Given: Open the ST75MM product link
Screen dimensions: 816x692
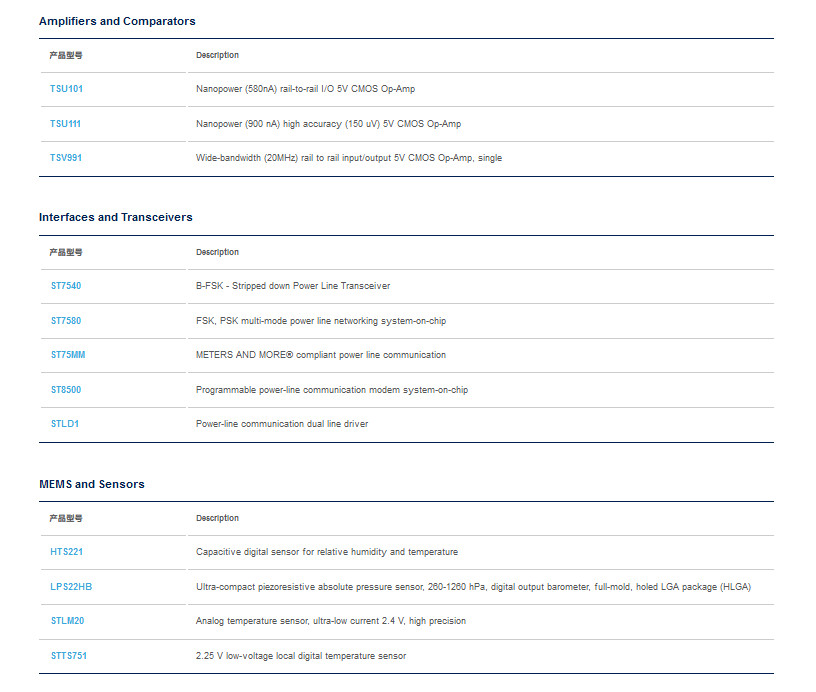Looking at the screenshot, I should coord(68,355).
